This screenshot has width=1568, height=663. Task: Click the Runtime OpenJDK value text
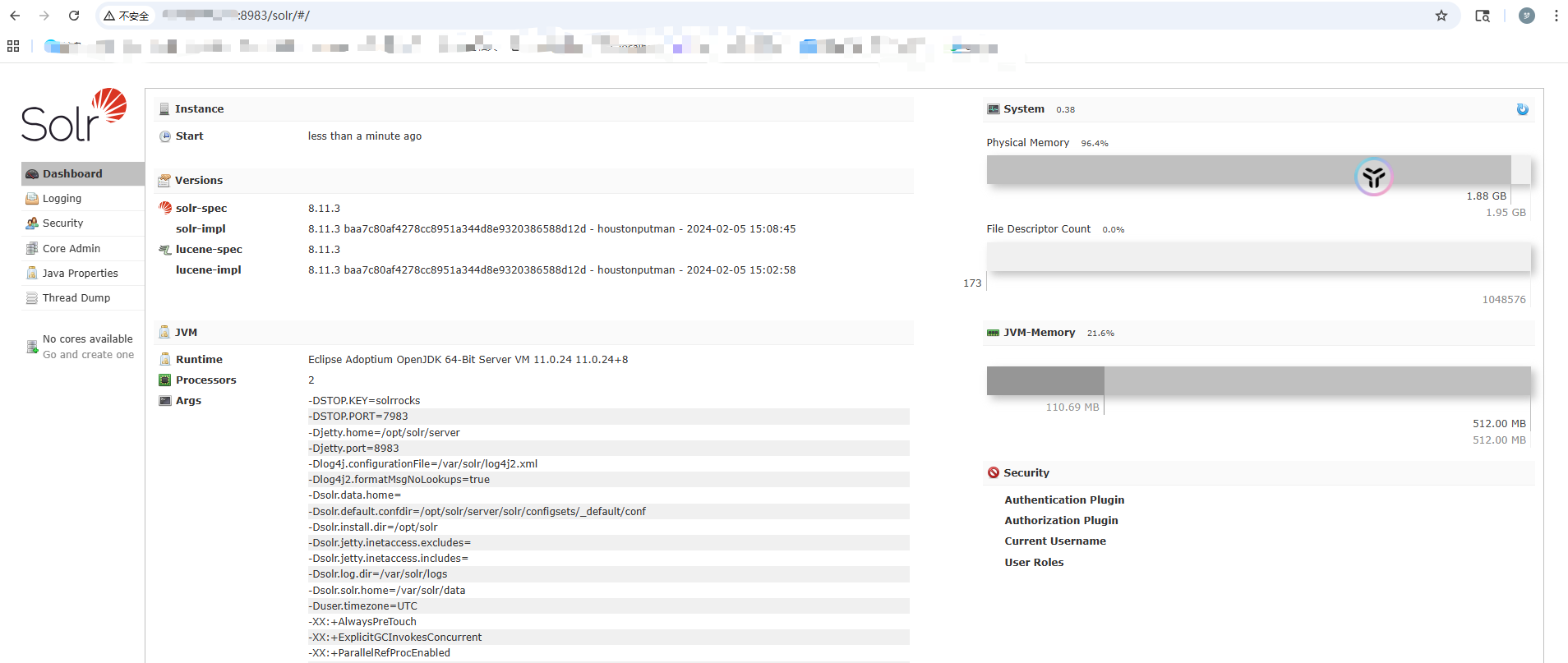pos(468,360)
